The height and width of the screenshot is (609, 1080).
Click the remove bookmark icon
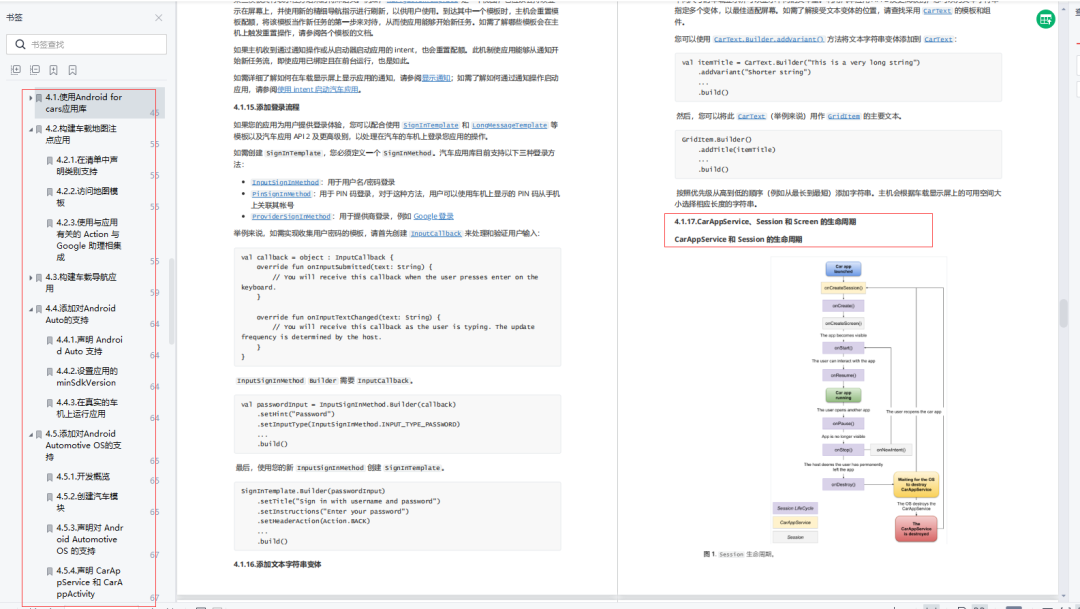[x=72, y=70]
